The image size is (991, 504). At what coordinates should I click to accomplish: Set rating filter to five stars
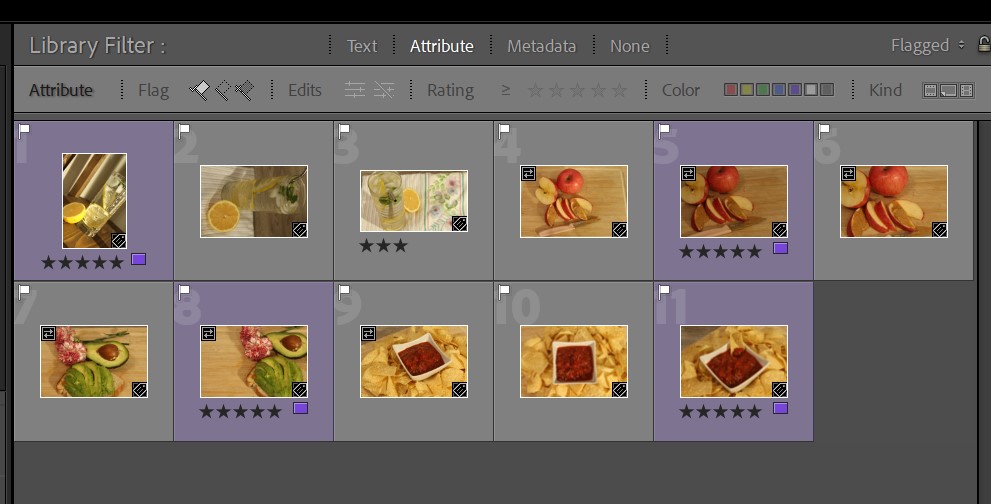pos(620,90)
